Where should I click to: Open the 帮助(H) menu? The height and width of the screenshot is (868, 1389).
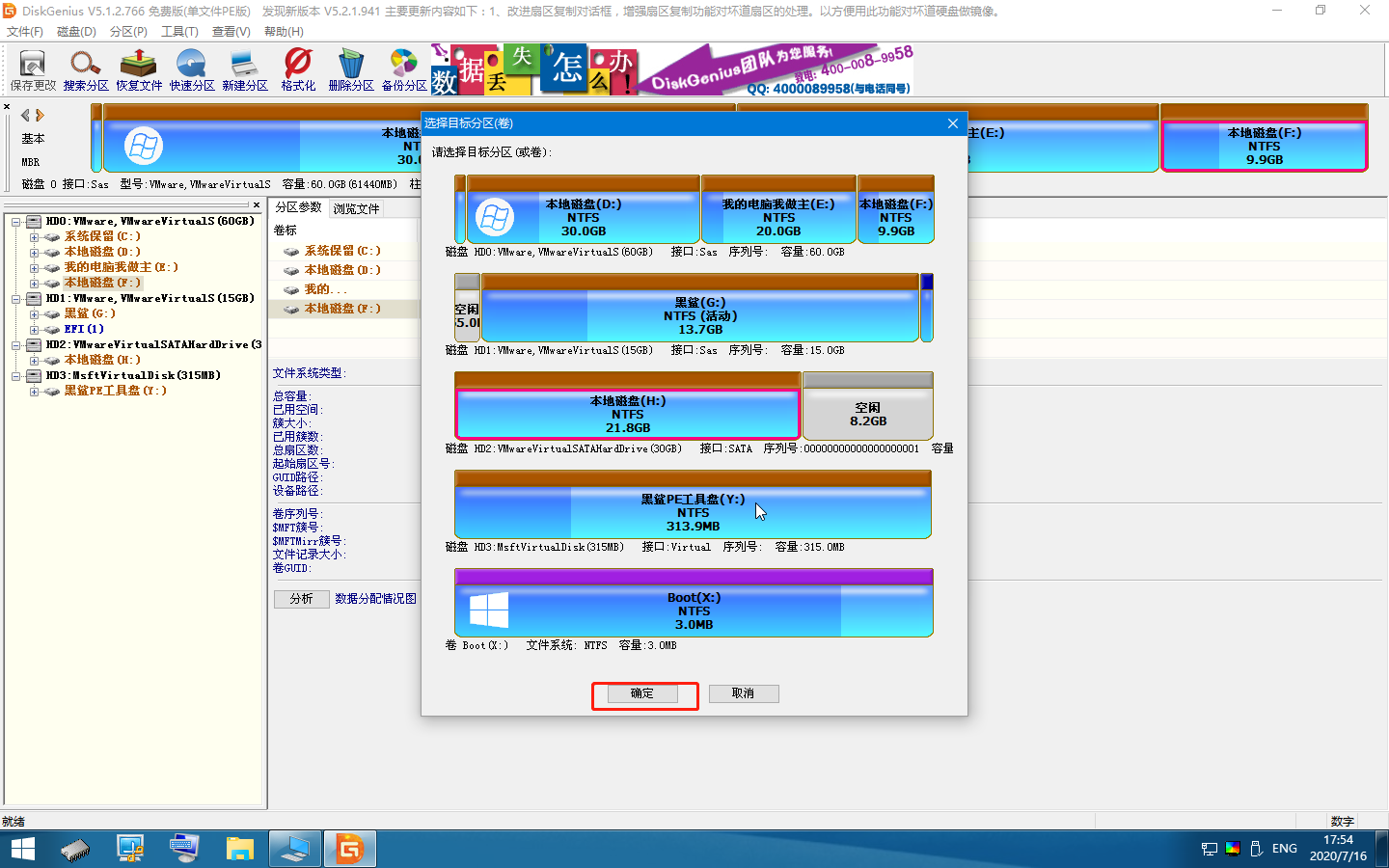284,32
